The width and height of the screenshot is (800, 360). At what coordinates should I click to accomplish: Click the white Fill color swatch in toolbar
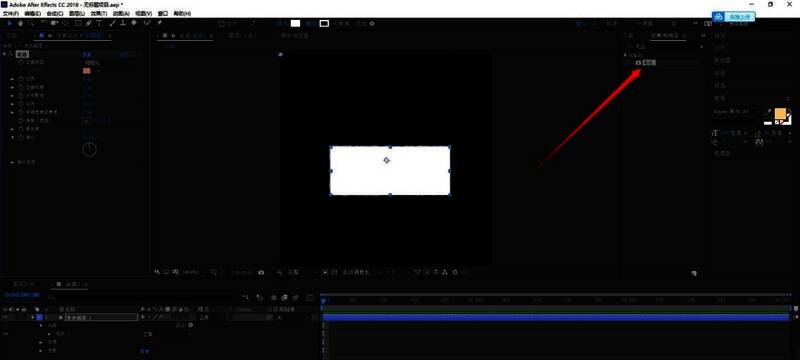(295, 23)
